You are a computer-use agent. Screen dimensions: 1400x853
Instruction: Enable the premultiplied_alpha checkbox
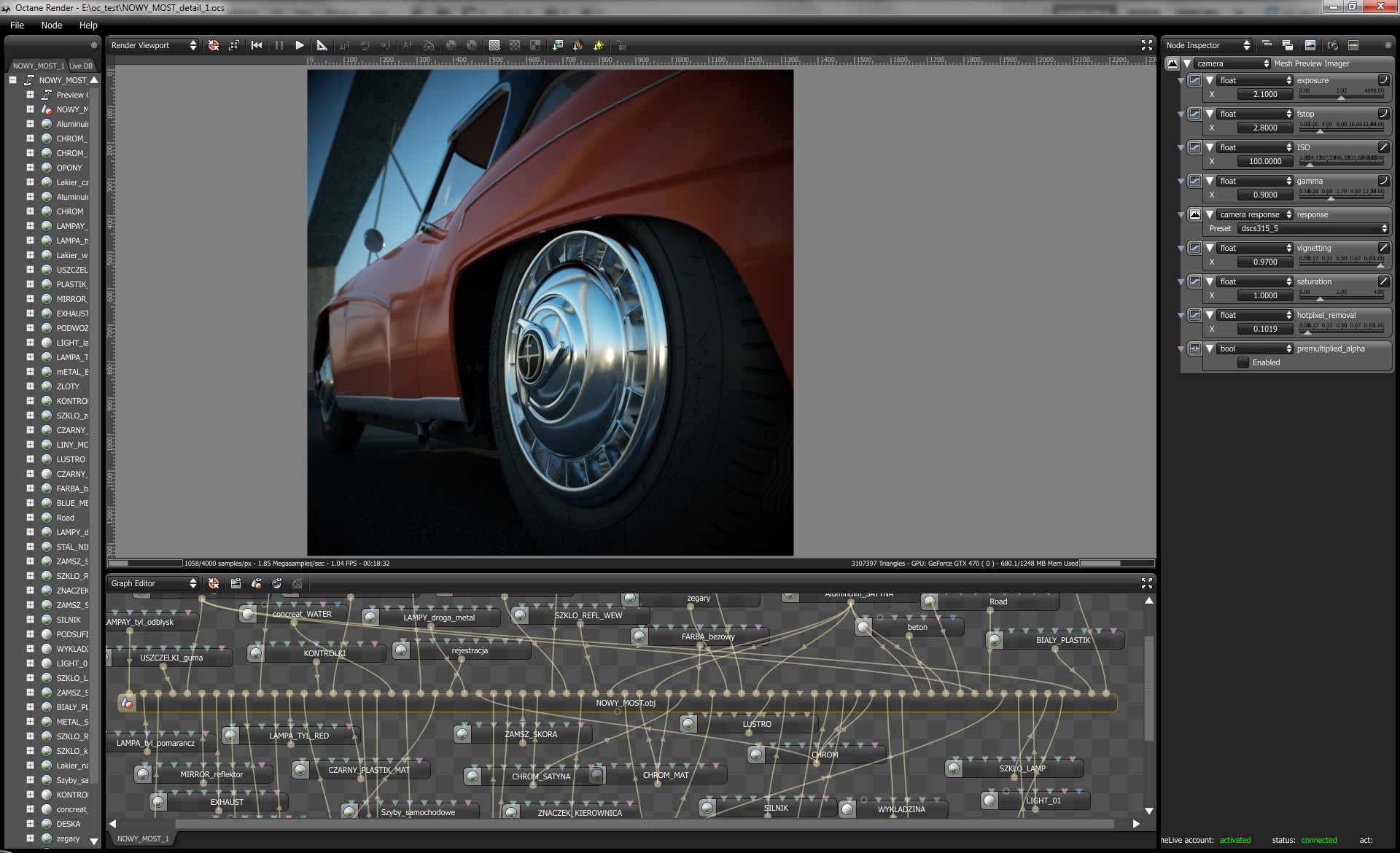1243,362
